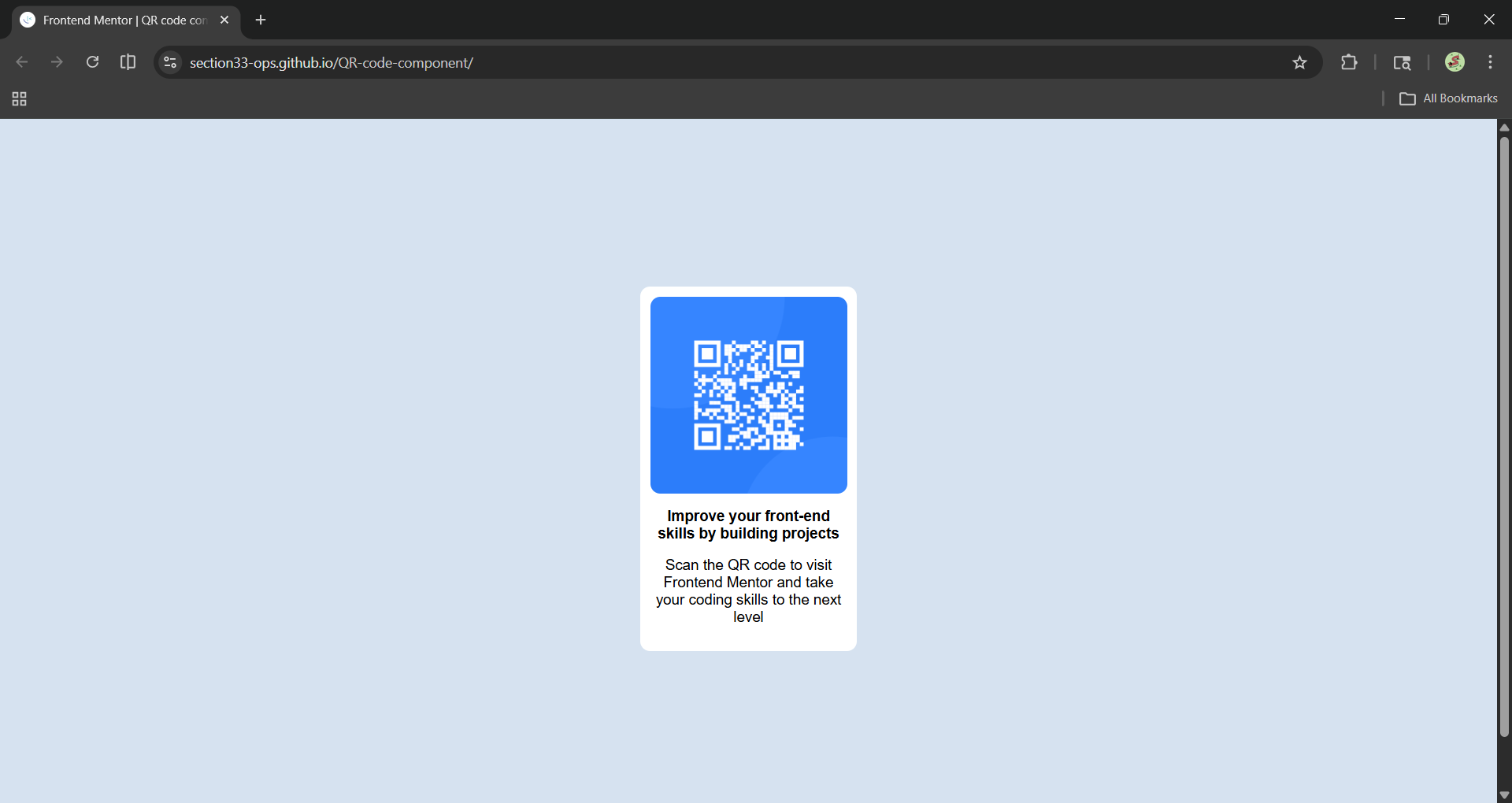Expand the All Bookmarks folder
Viewport: 1512px width, 803px height.
pyautogui.click(x=1409, y=98)
